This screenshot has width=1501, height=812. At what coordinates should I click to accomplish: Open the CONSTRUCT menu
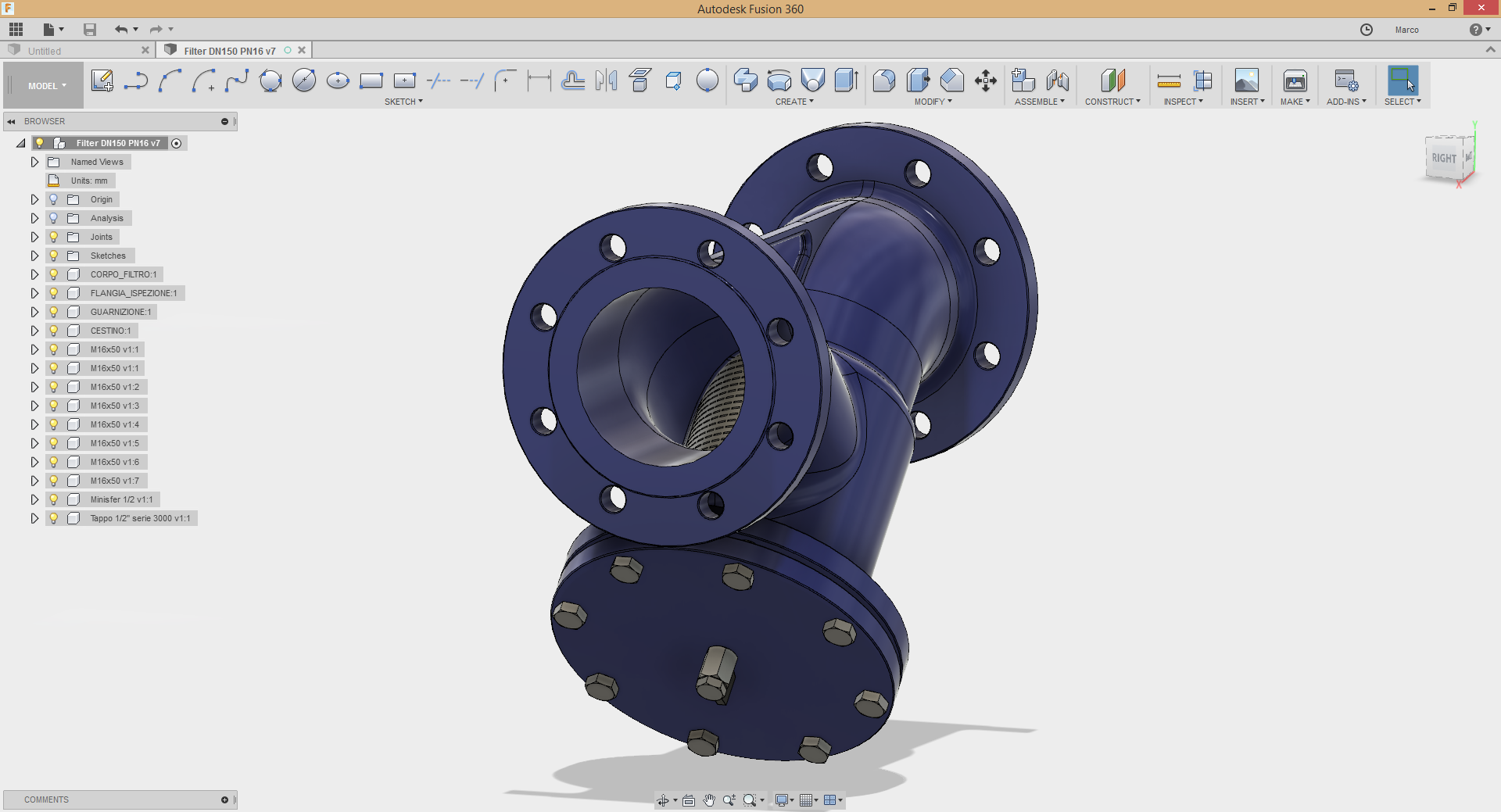(x=1112, y=102)
